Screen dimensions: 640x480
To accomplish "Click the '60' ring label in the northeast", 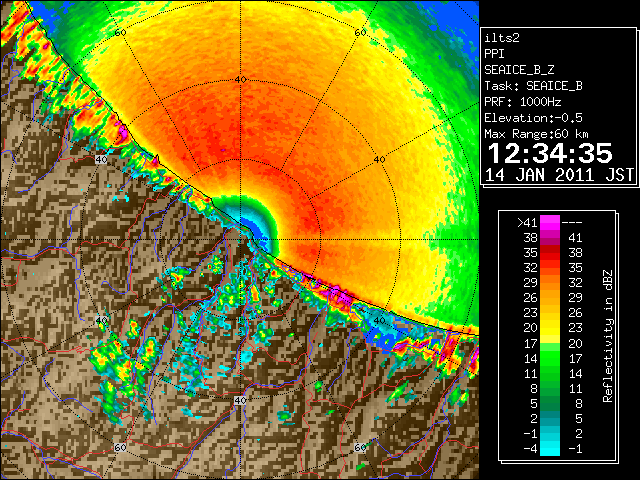I will pyautogui.click(x=360, y=32).
